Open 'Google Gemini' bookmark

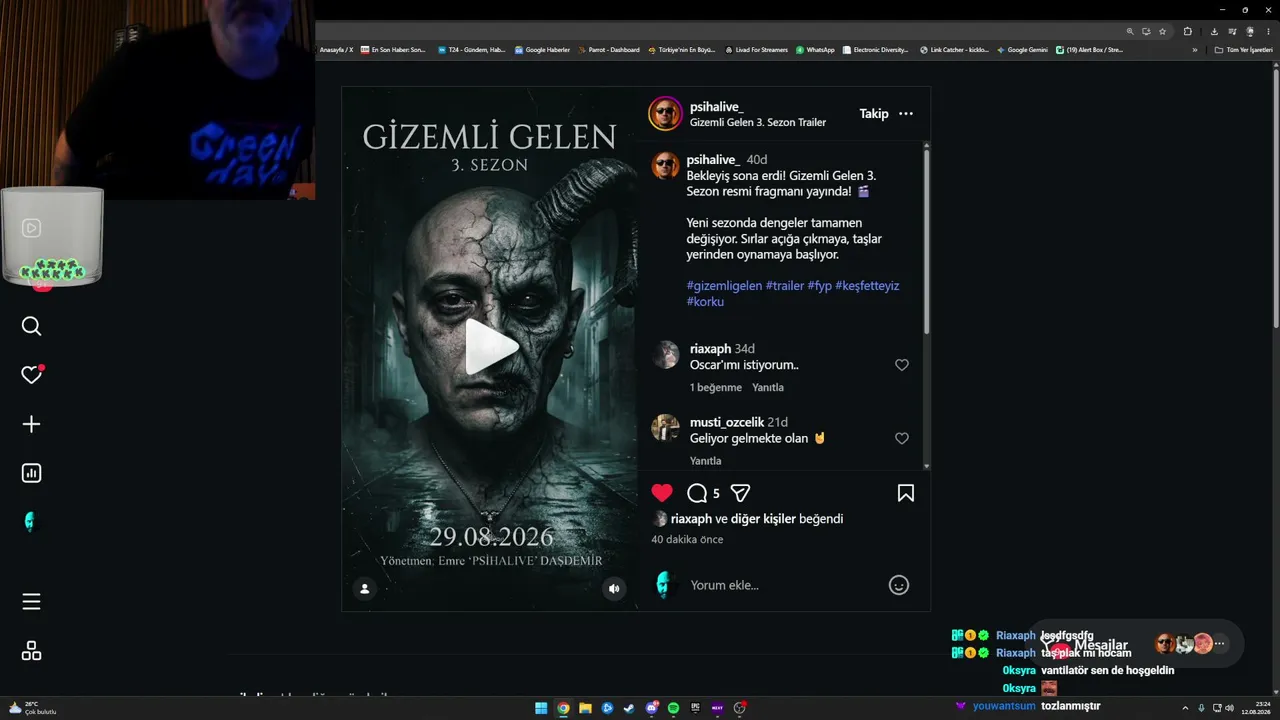[x=1022, y=50]
